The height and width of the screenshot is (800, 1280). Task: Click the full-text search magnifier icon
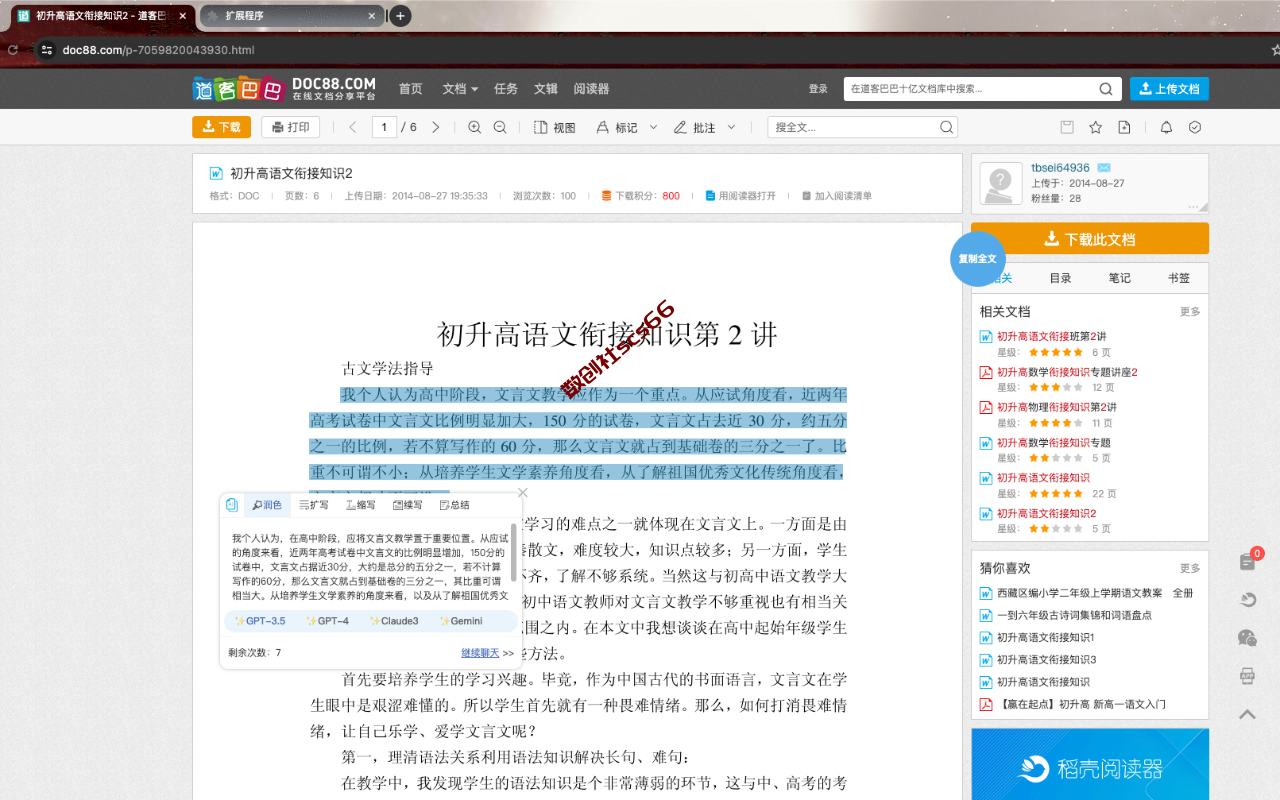click(946, 127)
